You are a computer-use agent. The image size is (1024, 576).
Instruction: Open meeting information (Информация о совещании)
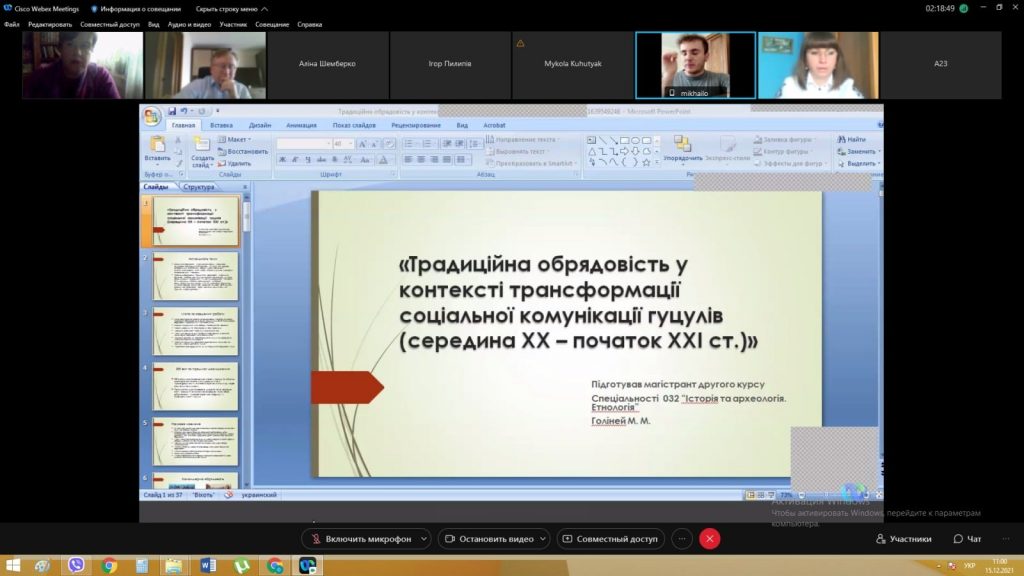[x=136, y=8]
